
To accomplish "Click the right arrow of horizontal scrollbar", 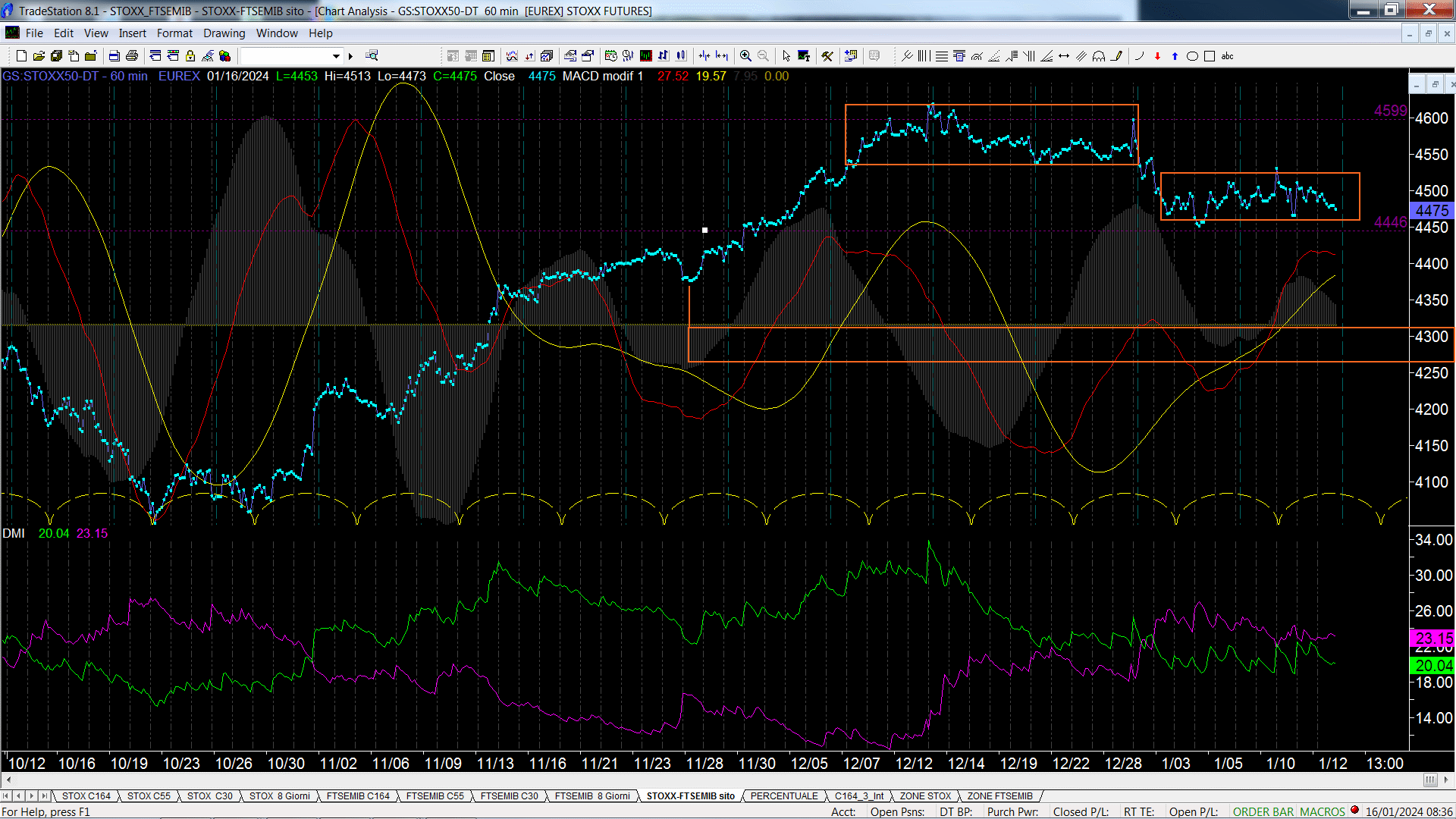I will 1447,780.
